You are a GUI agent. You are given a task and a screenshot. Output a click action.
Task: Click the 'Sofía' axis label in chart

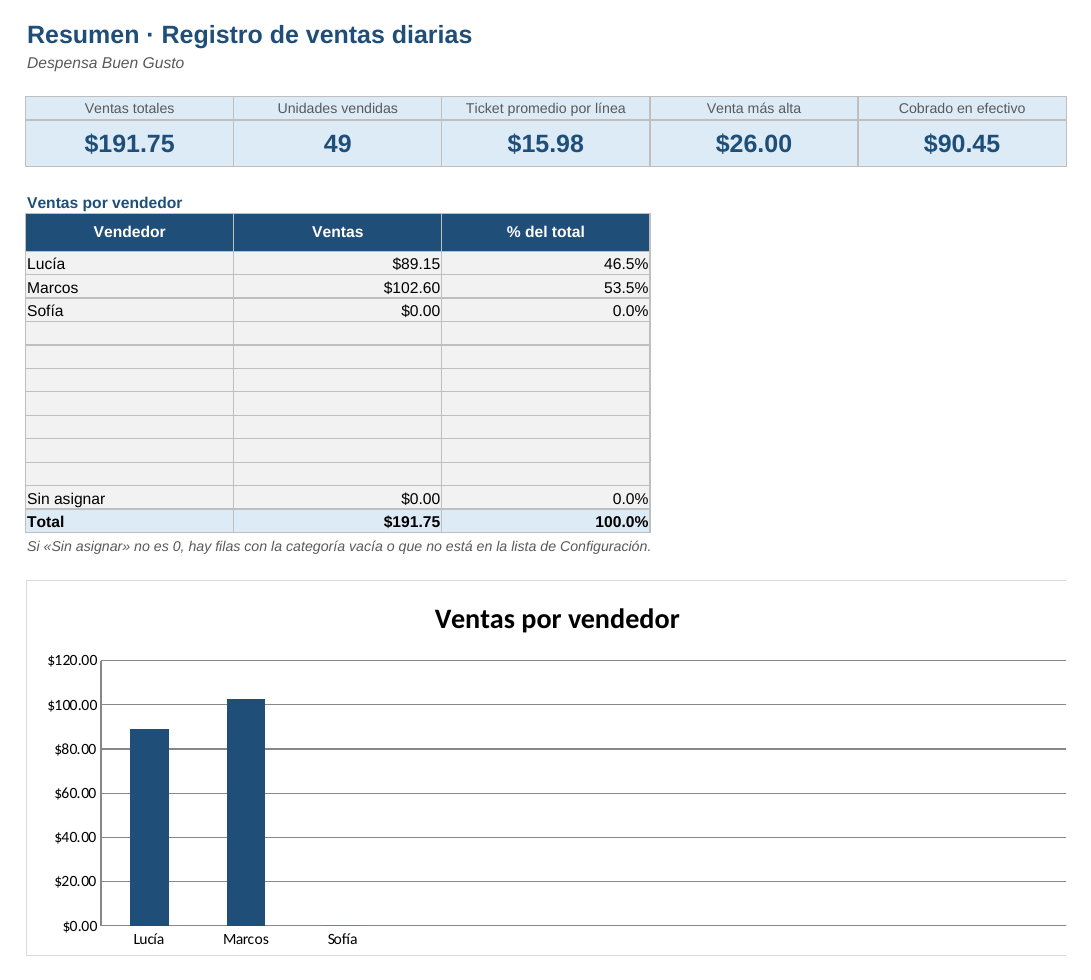coord(342,939)
